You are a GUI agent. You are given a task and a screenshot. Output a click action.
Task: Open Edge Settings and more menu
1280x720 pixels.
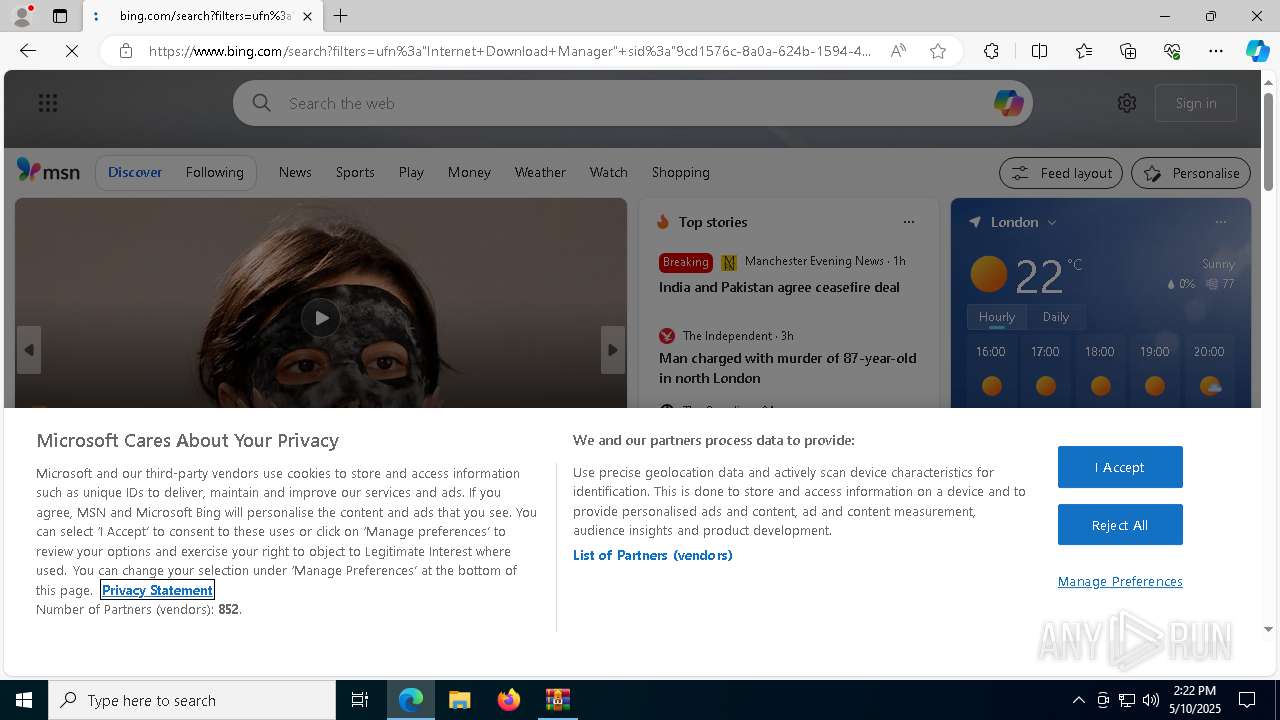1216,51
